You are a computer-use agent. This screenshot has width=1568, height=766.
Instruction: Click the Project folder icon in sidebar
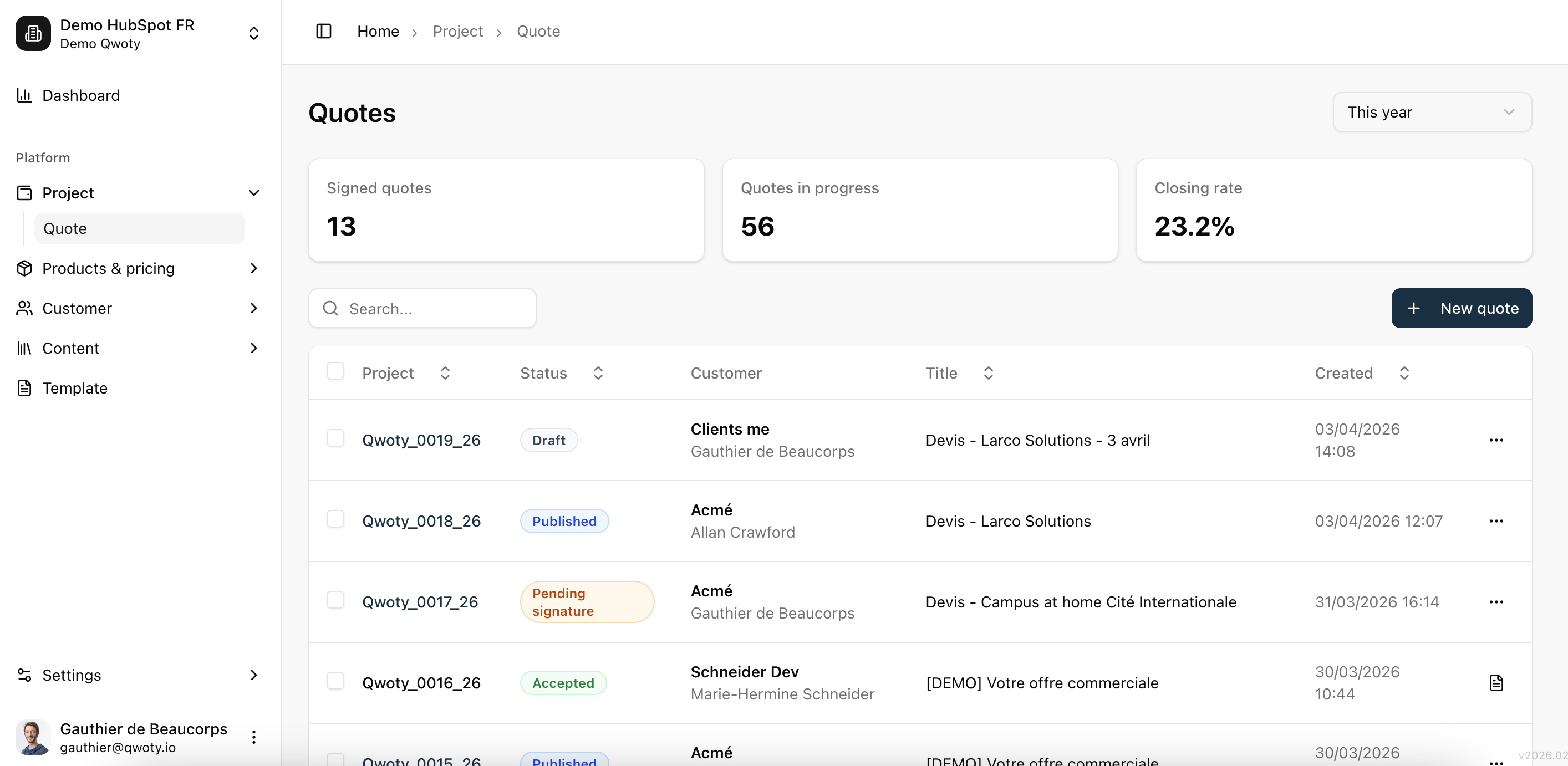[x=24, y=193]
